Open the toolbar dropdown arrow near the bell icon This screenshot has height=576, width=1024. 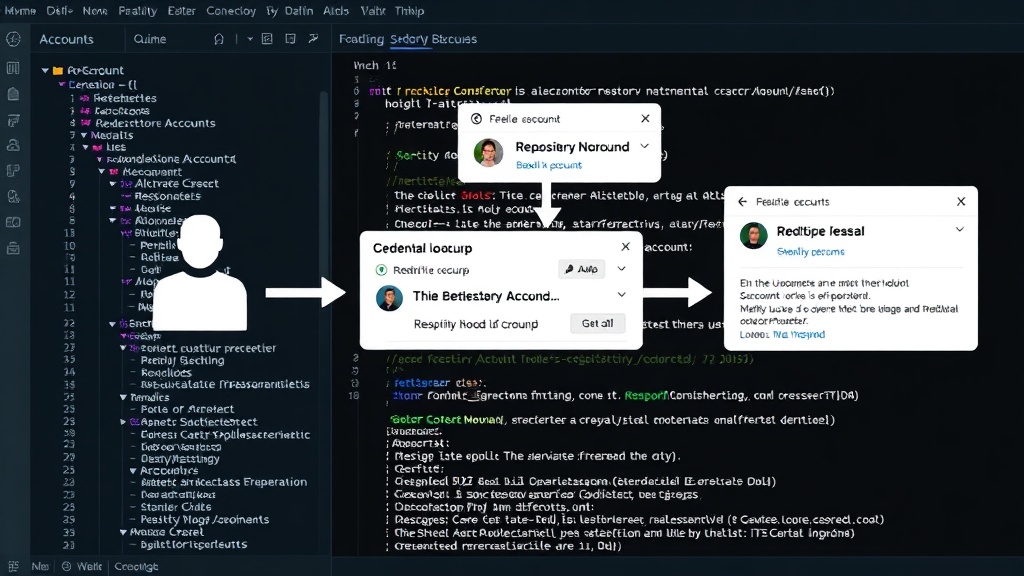[x=249, y=39]
